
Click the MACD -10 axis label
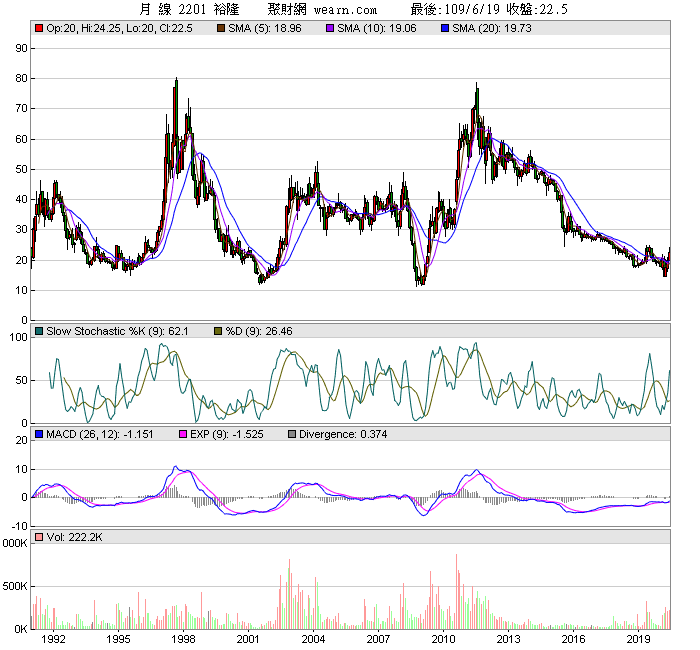(21, 526)
